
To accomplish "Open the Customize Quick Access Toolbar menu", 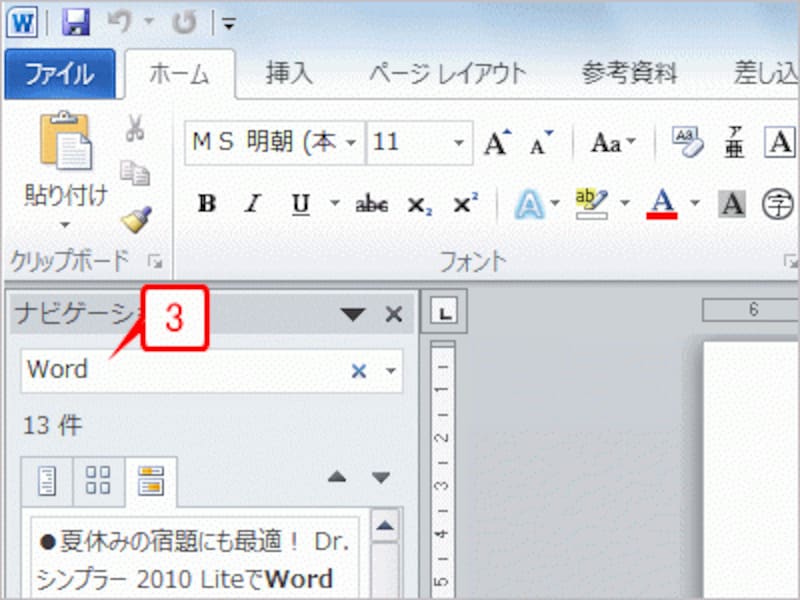I will tap(229, 23).
